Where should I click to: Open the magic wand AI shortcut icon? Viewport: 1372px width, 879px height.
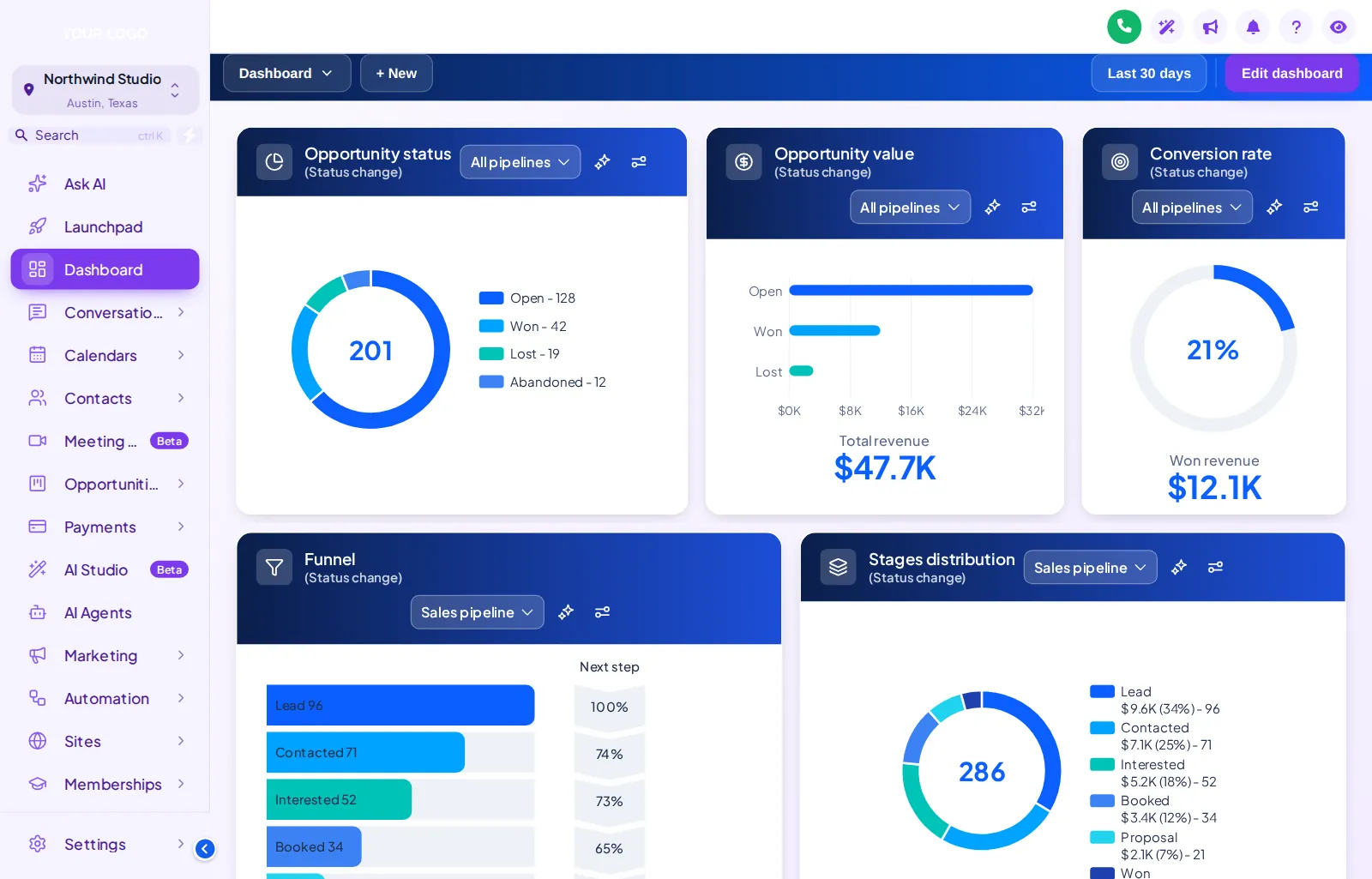(x=1167, y=27)
